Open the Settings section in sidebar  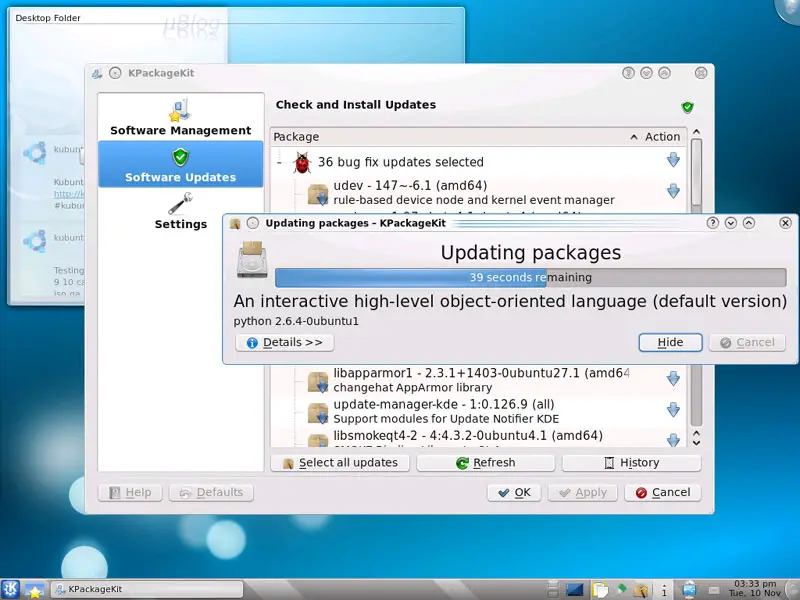(x=181, y=211)
